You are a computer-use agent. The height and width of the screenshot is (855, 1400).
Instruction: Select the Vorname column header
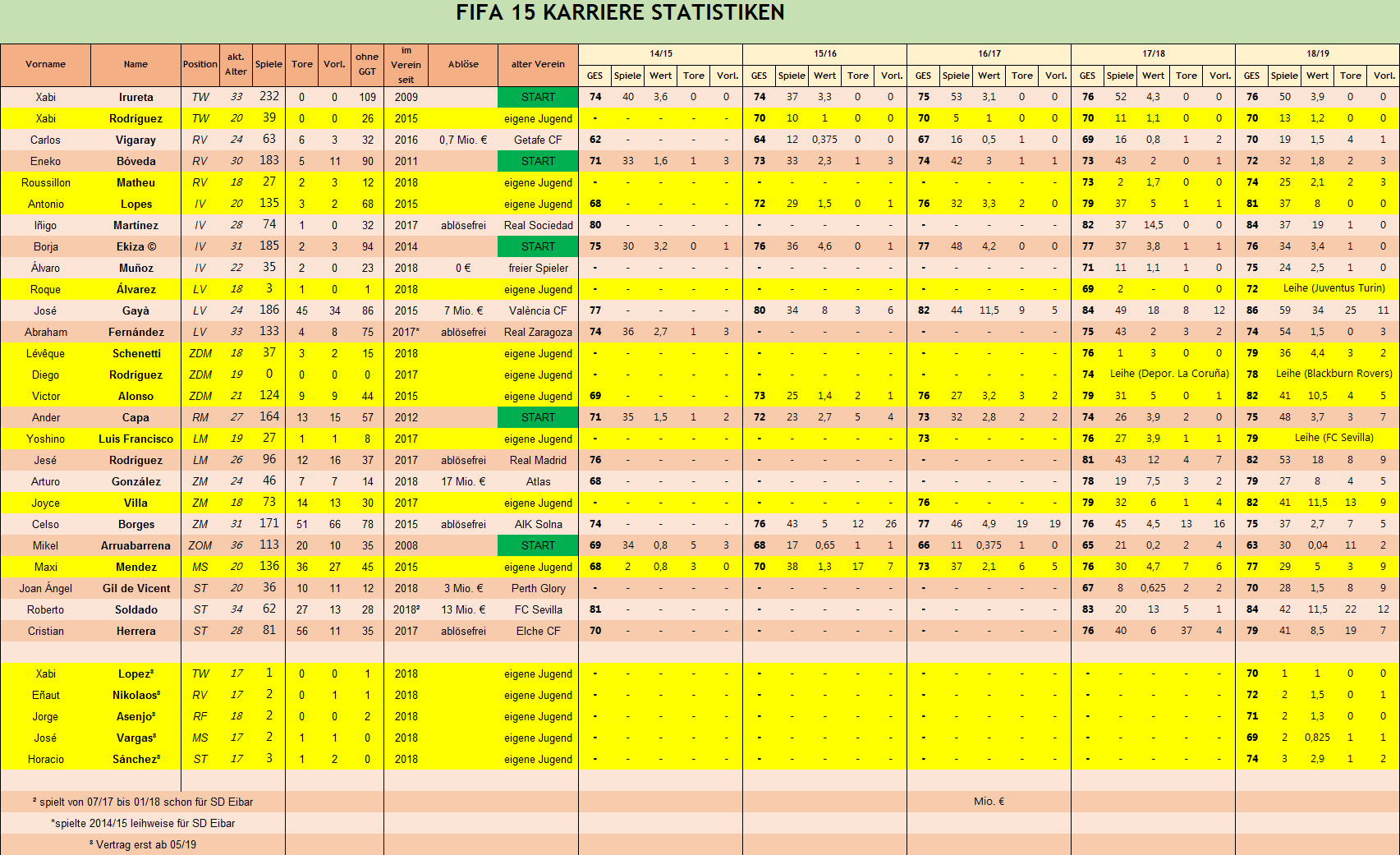click(45, 64)
